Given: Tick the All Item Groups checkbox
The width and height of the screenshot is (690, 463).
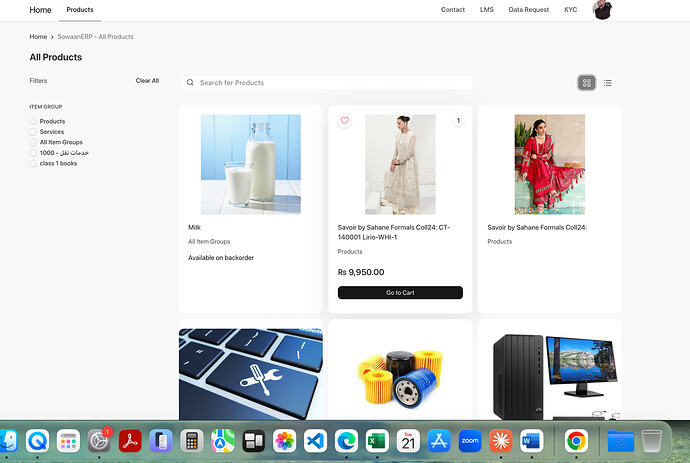Looking at the screenshot, I should [33, 142].
